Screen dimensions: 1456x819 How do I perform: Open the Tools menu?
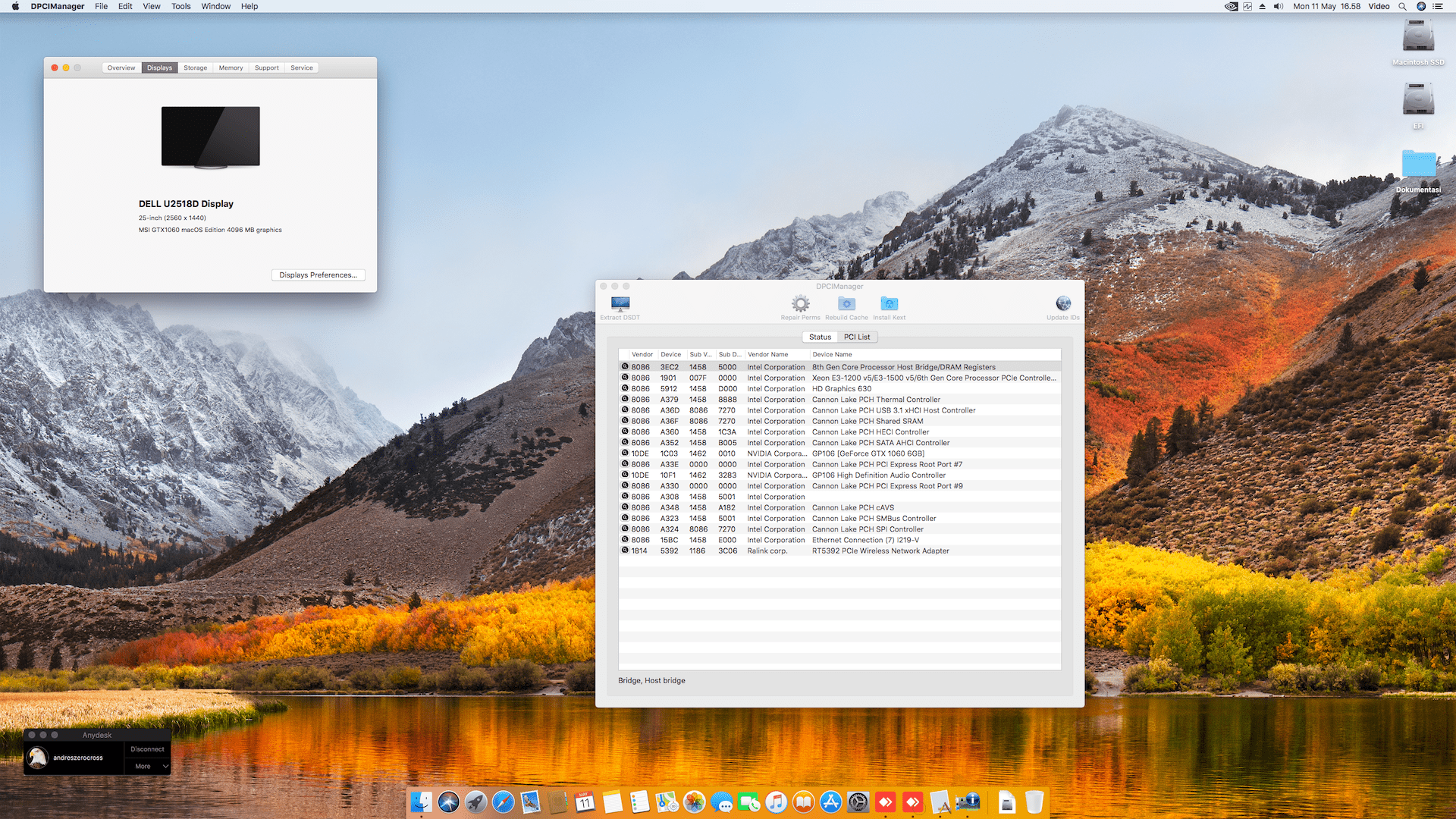click(x=180, y=6)
